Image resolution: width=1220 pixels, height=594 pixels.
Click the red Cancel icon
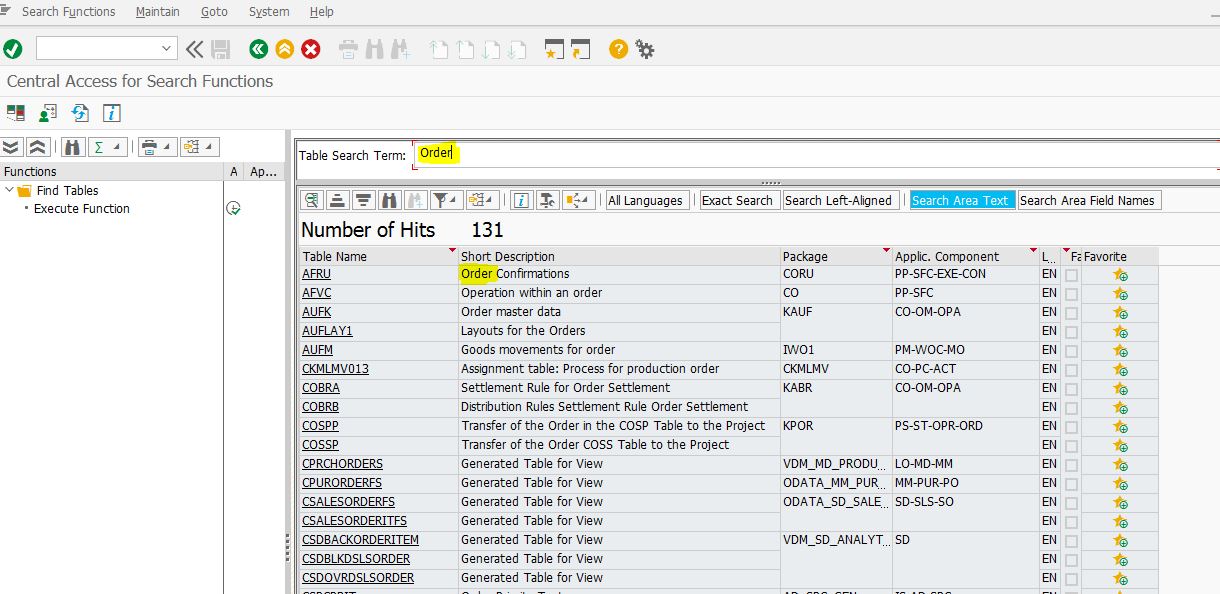point(311,49)
